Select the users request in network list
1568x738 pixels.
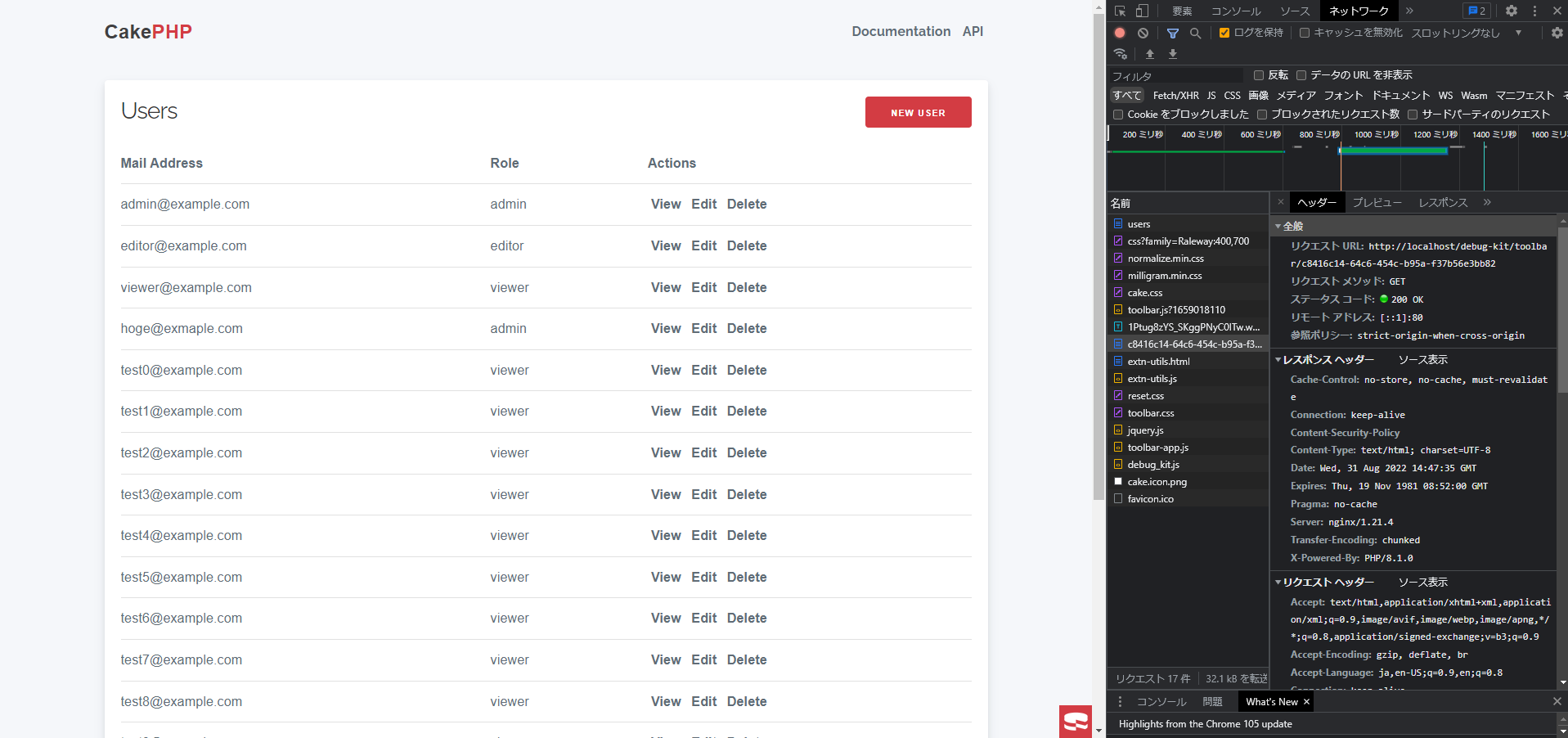point(1139,223)
